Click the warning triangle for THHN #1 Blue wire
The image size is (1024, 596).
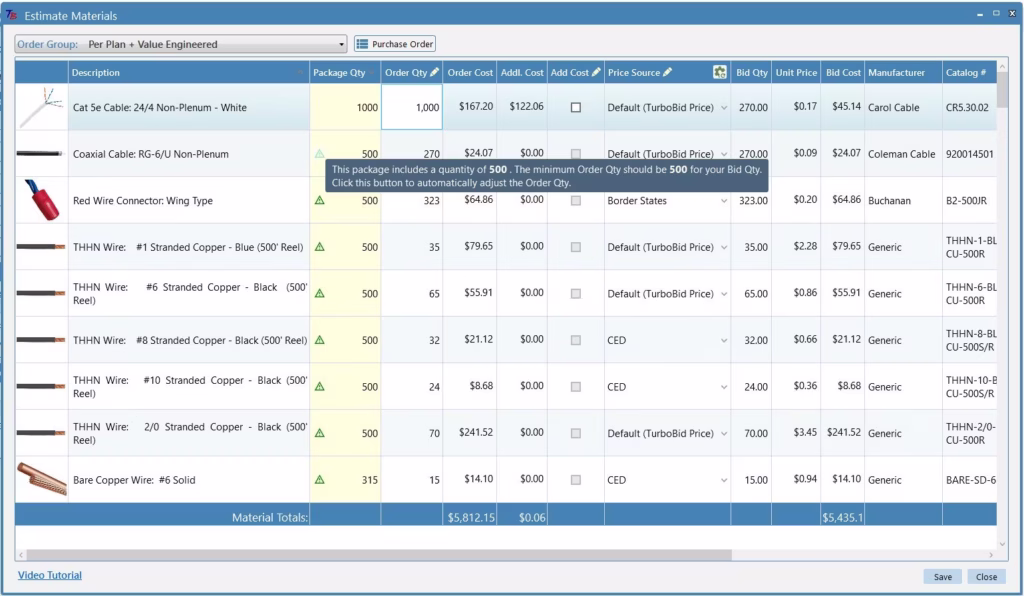click(319, 247)
